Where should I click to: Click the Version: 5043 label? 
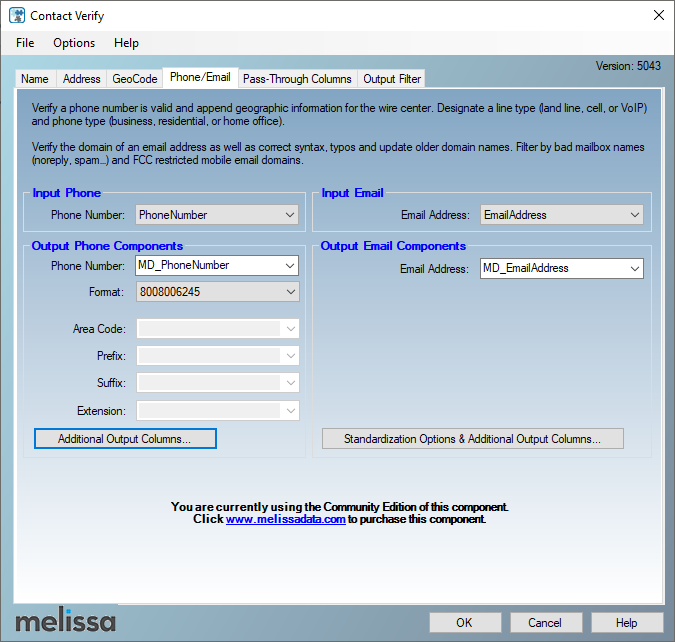pos(628,66)
